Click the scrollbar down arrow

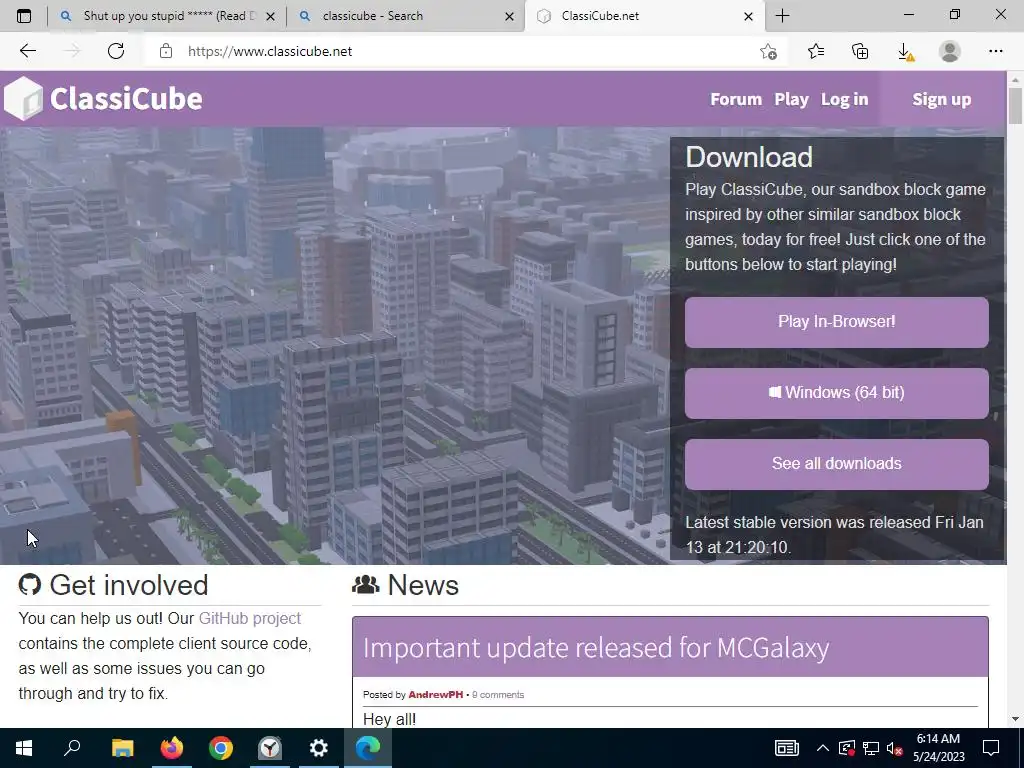click(x=1015, y=719)
